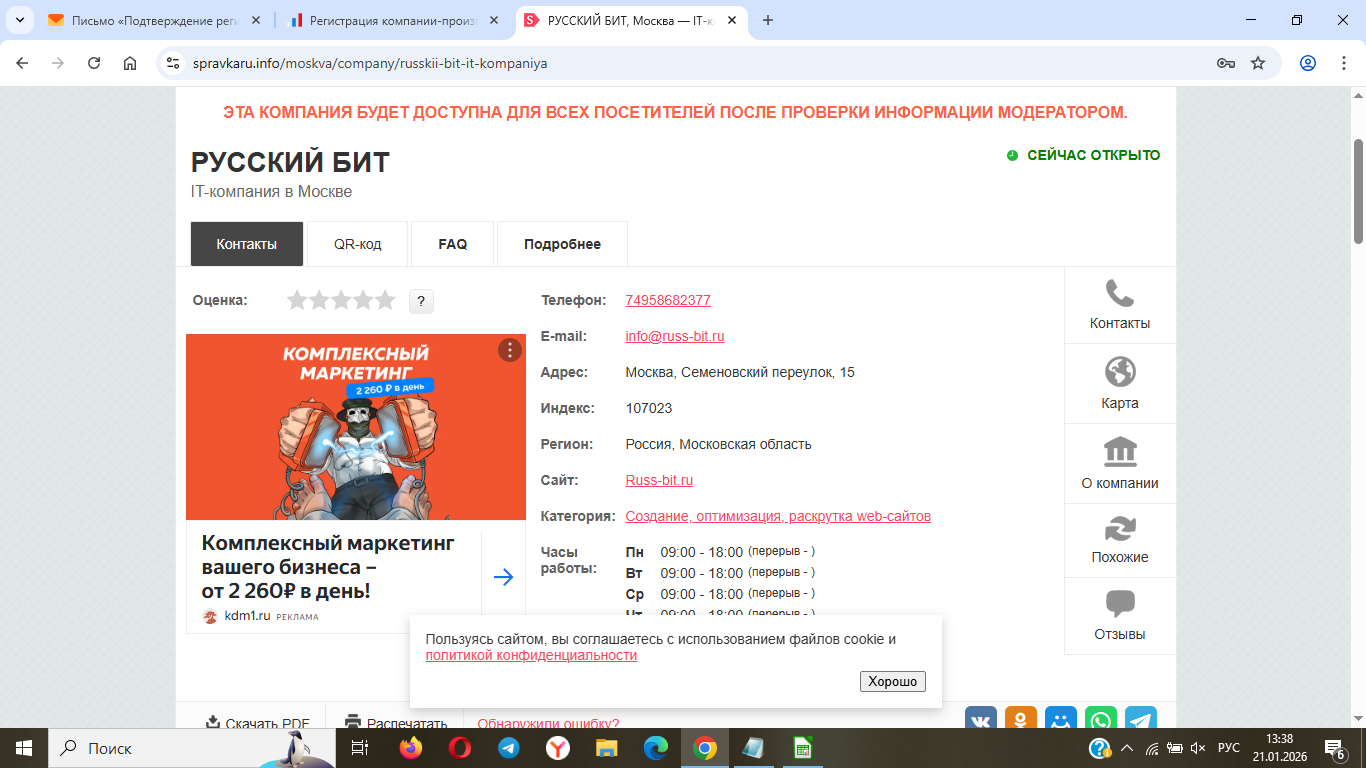Expand the Chrome tab search dropdown
1366x768 pixels.
[20, 20]
